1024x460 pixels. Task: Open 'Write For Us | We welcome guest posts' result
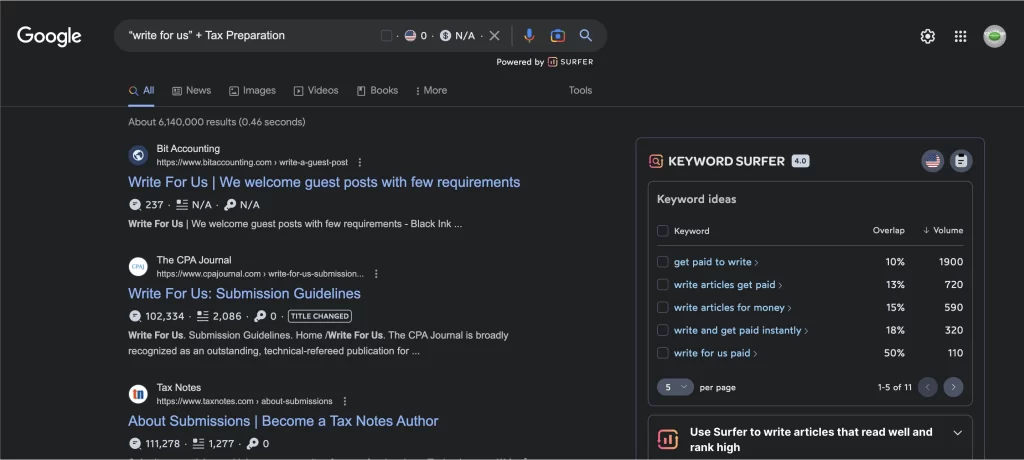point(324,182)
